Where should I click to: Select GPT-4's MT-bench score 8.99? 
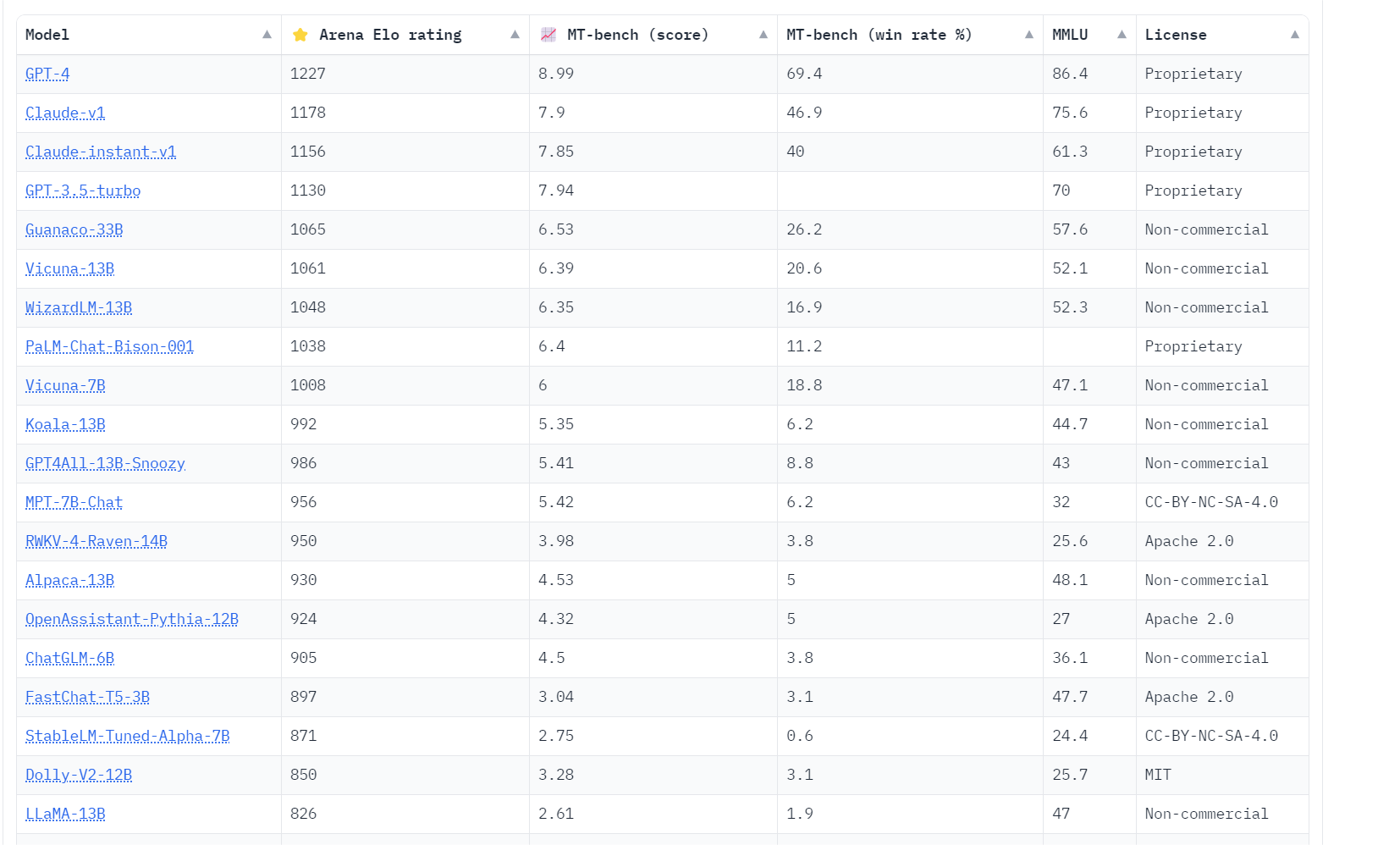click(x=556, y=74)
